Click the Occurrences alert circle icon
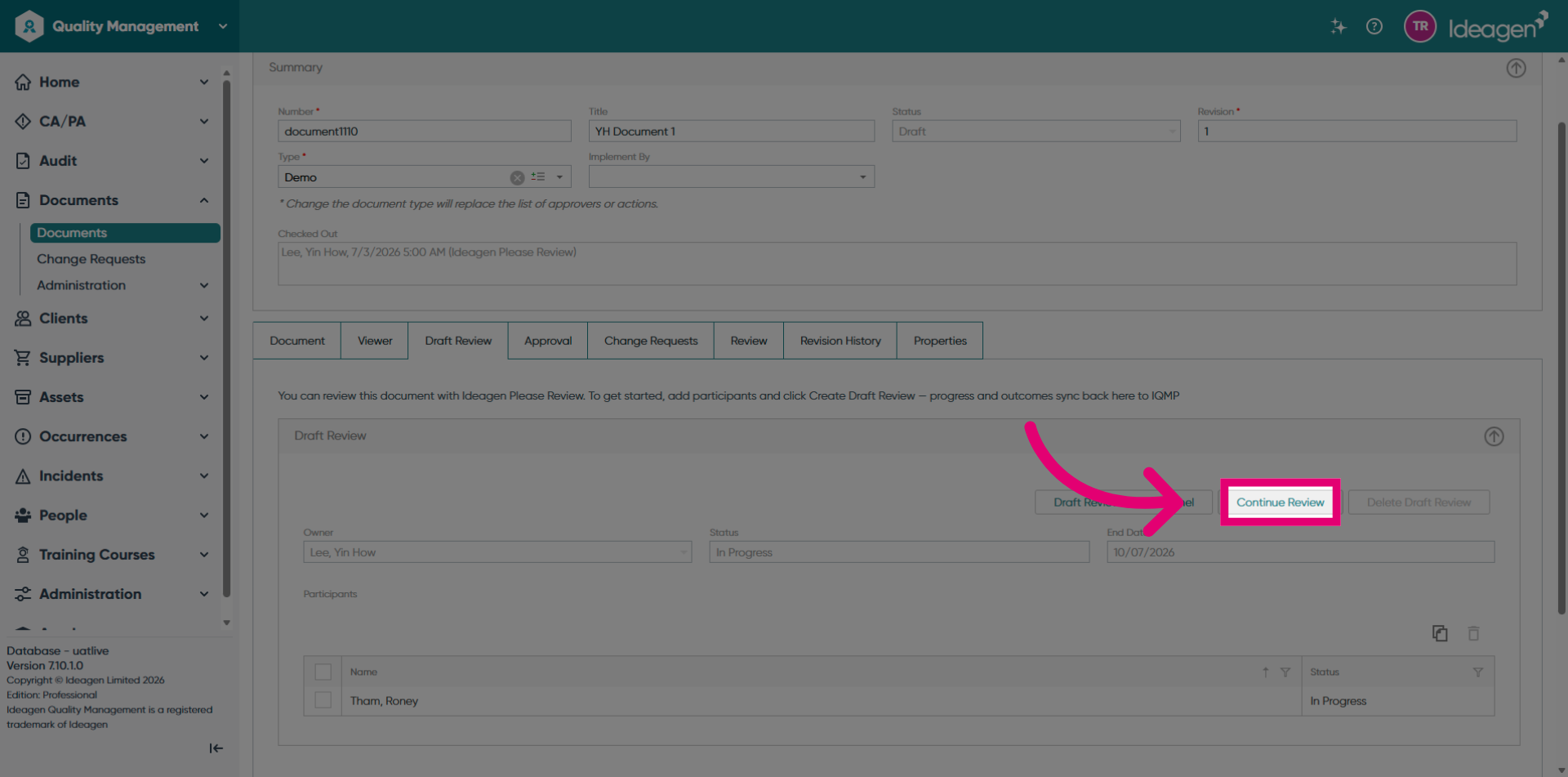Viewport: 1568px width, 777px height. click(23, 436)
